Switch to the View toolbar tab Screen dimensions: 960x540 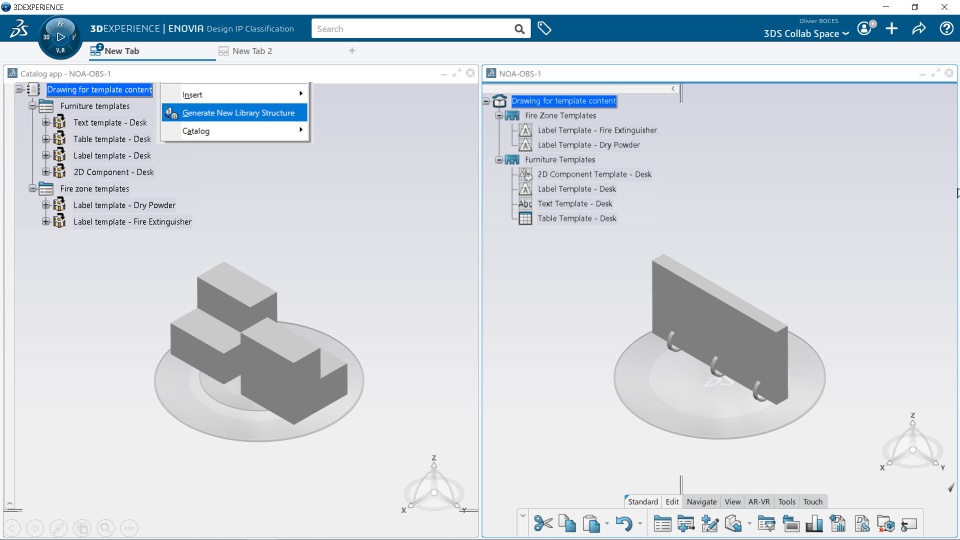732,501
